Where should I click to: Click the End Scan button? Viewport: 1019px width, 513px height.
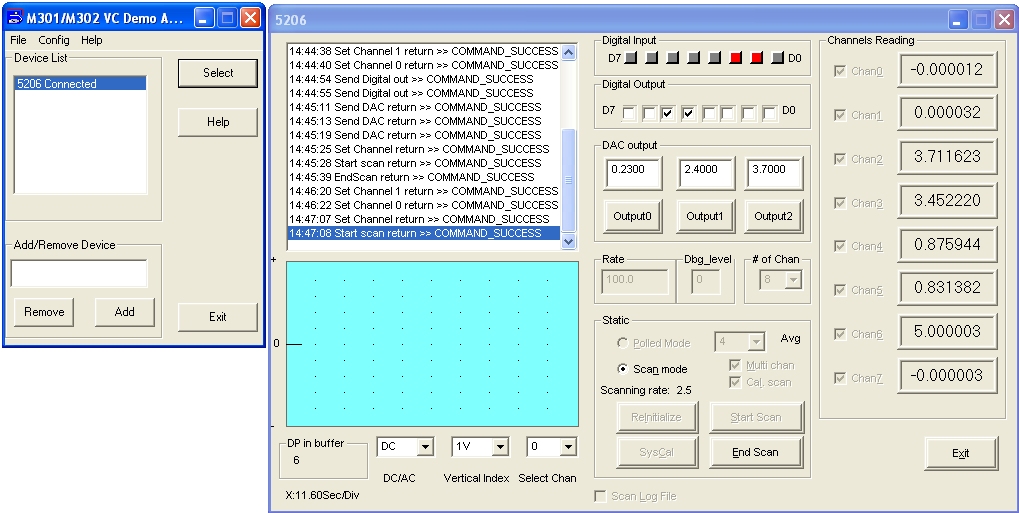tap(754, 452)
